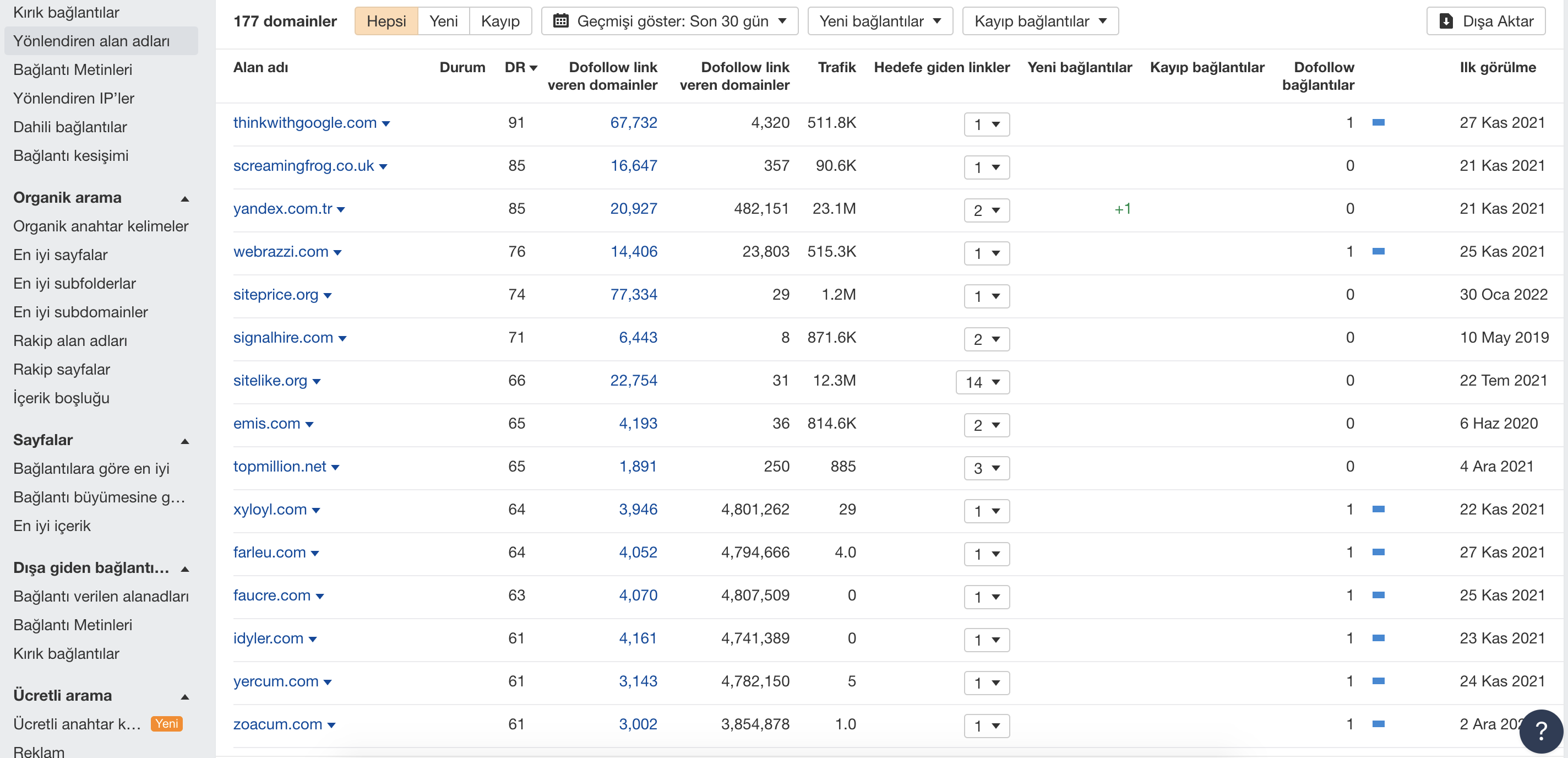Expand the 14 links dropdown for sitelike.org
This screenshot has height=758, width=1568.
tap(982, 382)
